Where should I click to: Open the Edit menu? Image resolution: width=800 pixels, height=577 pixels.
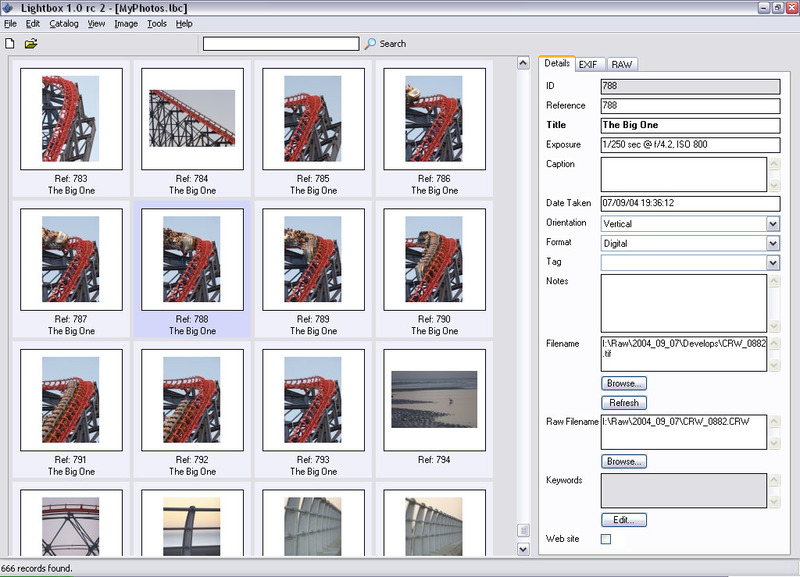pyautogui.click(x=33, y=23)
